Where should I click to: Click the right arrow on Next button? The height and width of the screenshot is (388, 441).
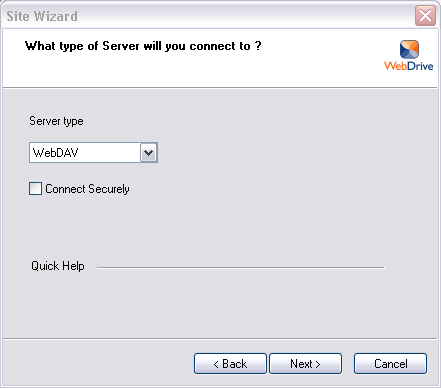pos(318,364)
